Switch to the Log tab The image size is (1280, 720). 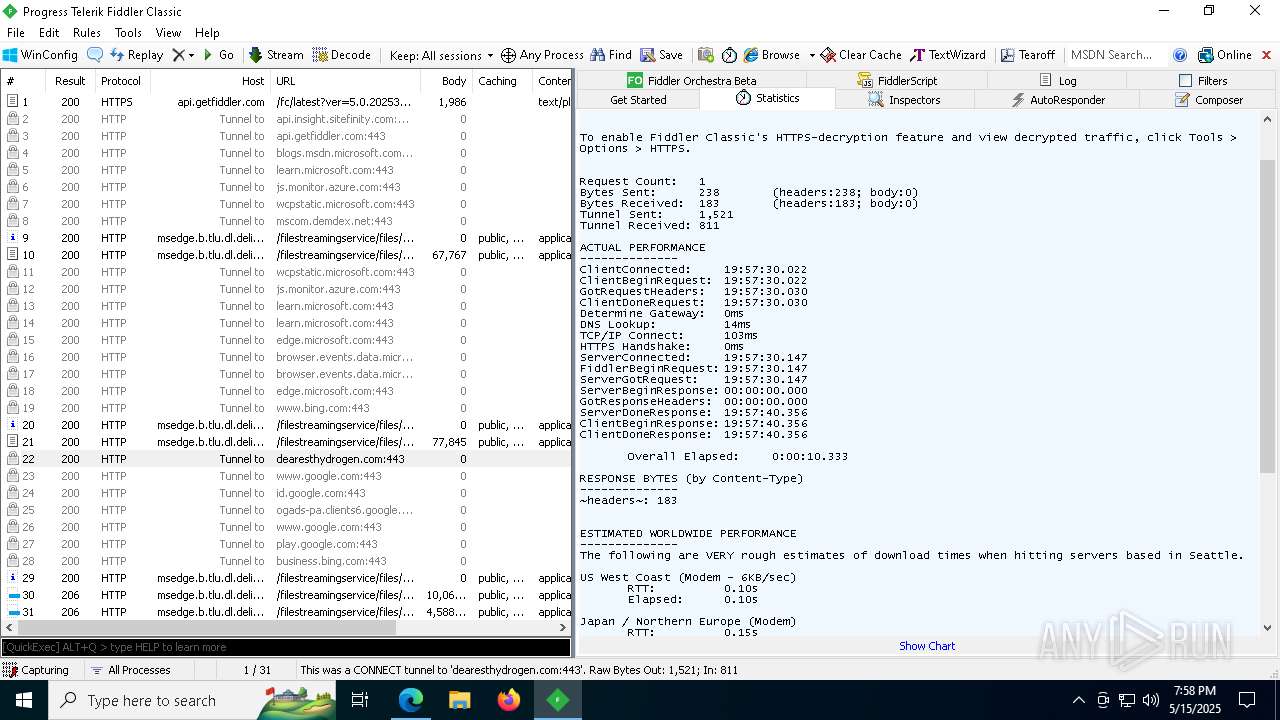1058,80
